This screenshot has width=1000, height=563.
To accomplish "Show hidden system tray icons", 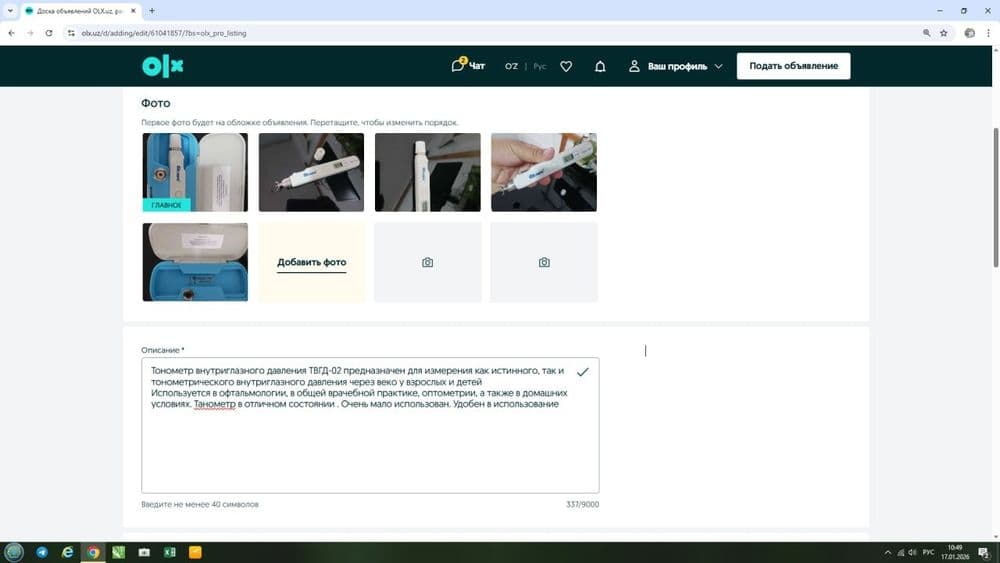I will tap(888, 552).
